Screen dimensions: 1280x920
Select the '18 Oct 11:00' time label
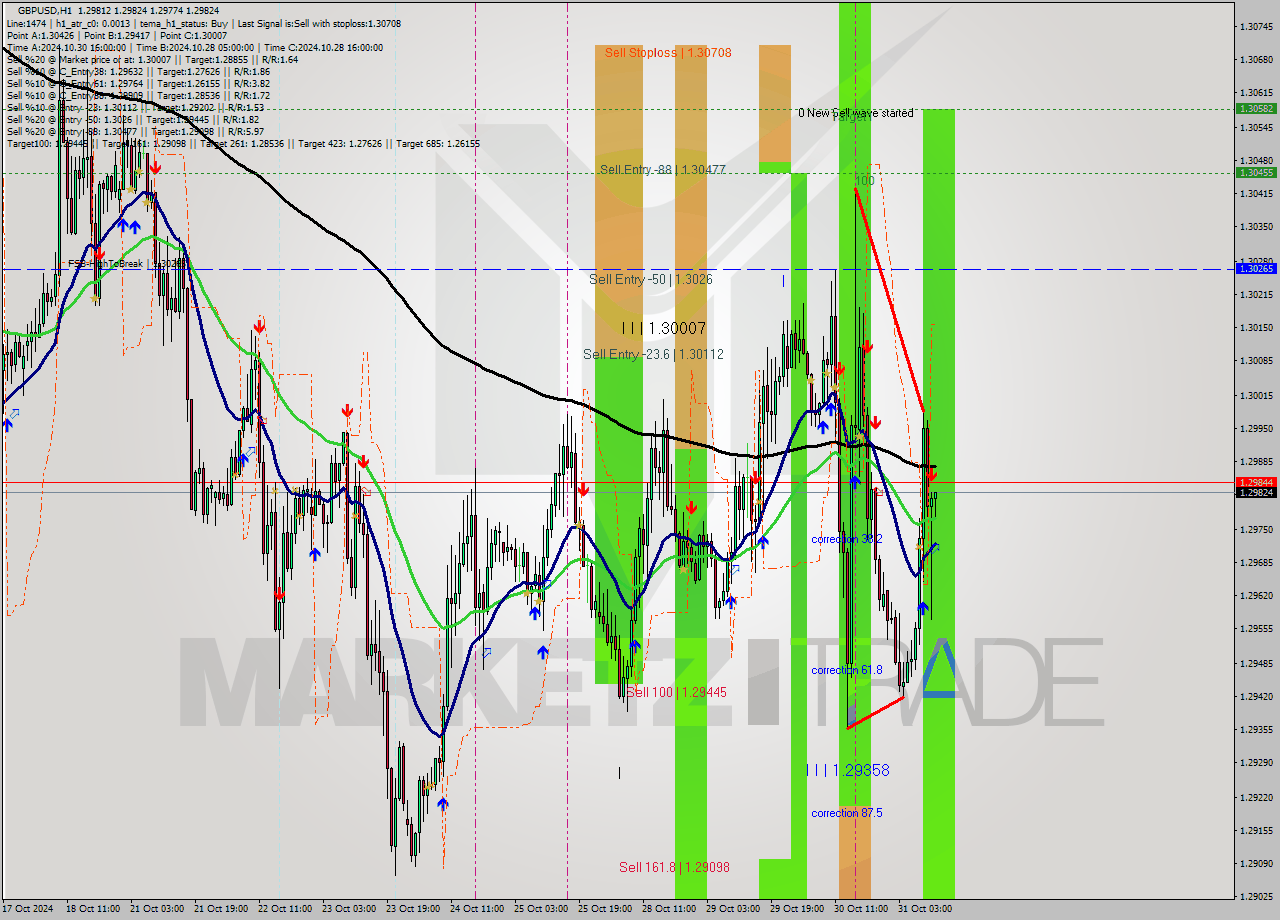click(93, 909)
